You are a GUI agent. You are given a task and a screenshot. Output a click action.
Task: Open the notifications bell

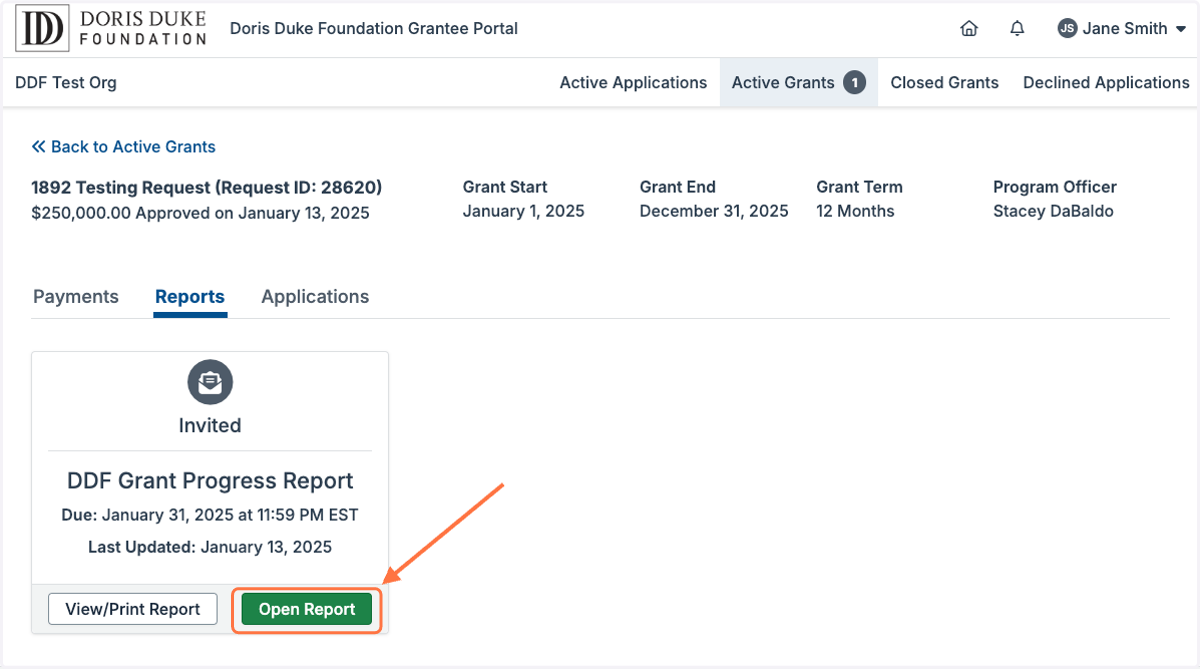pyautogui.click(x=1017, y=29)
